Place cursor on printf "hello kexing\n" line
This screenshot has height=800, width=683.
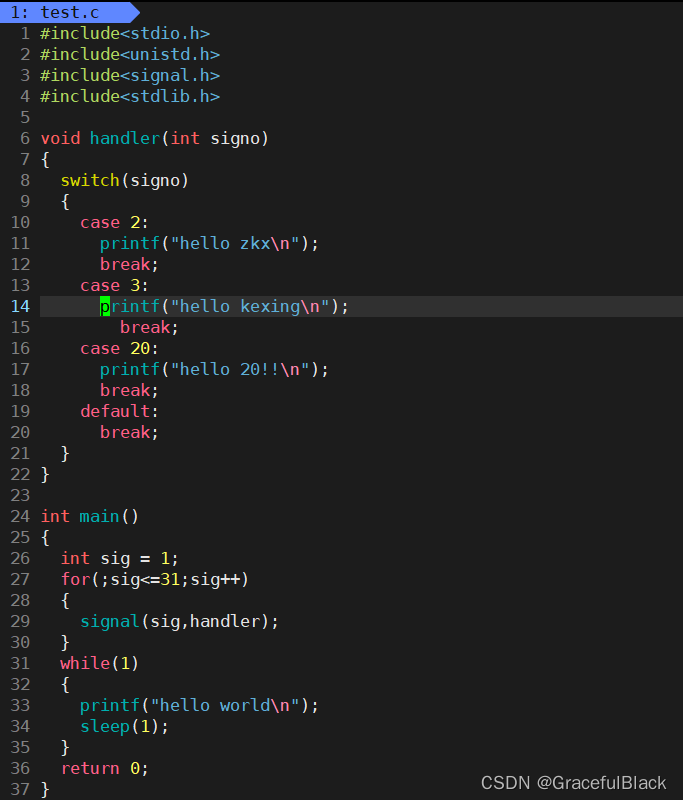[x=224, y=307]
